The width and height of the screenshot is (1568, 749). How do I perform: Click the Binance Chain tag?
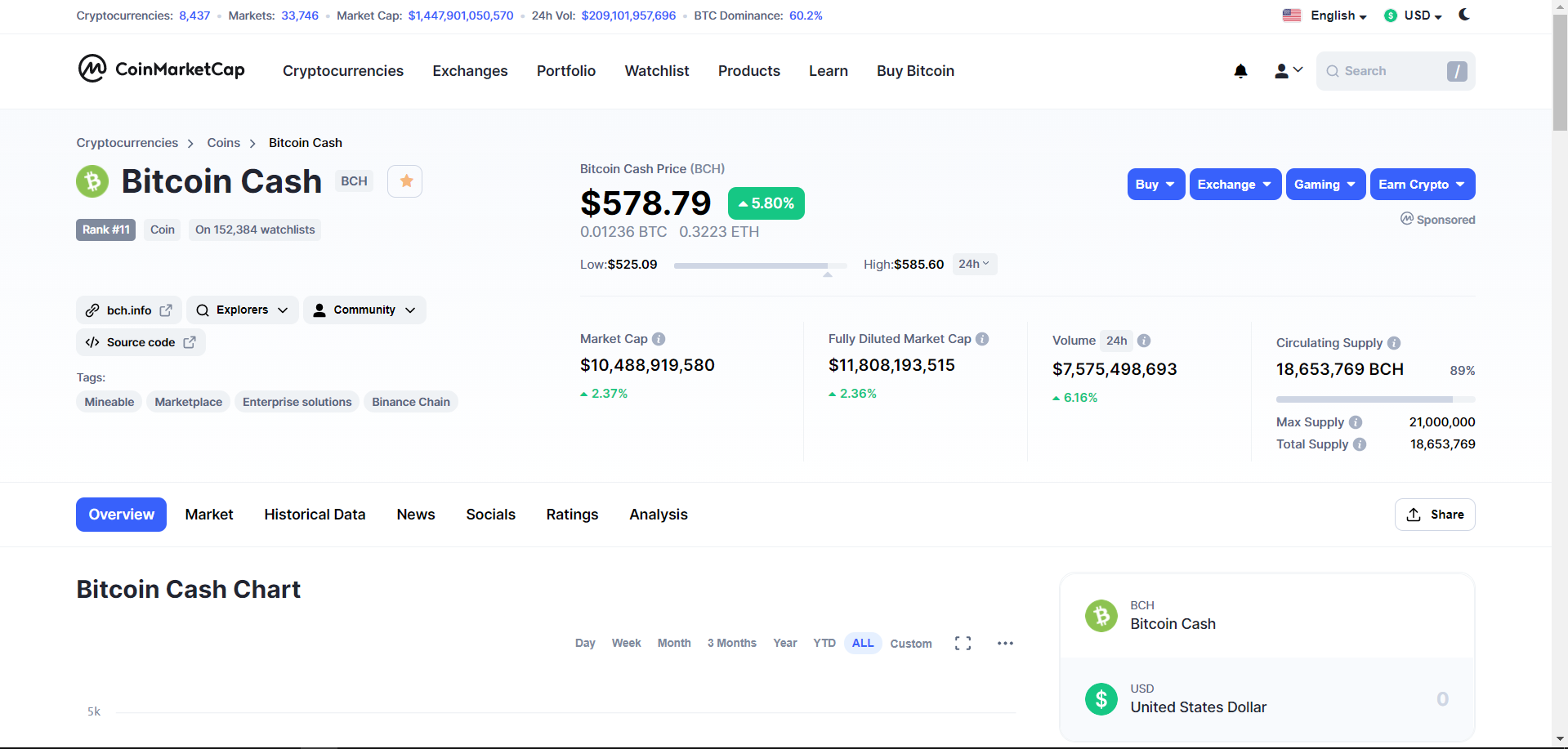click(x=411, y=402)
